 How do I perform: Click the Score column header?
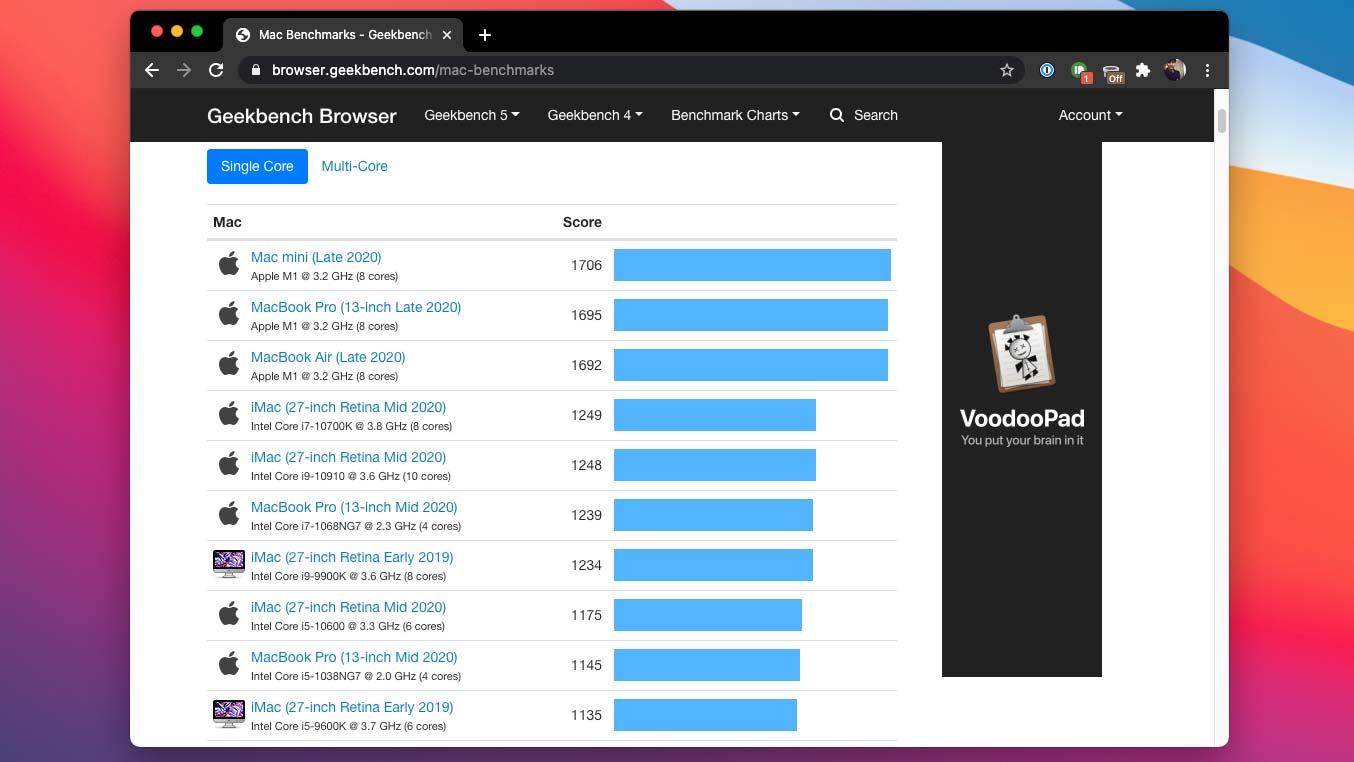tap(582, 222)
